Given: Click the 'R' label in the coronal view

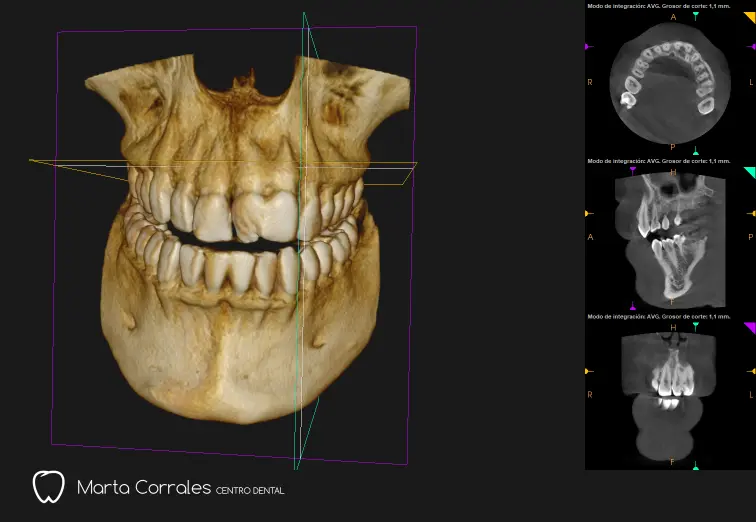Looking at the screenshot, I should pos(590,395).
